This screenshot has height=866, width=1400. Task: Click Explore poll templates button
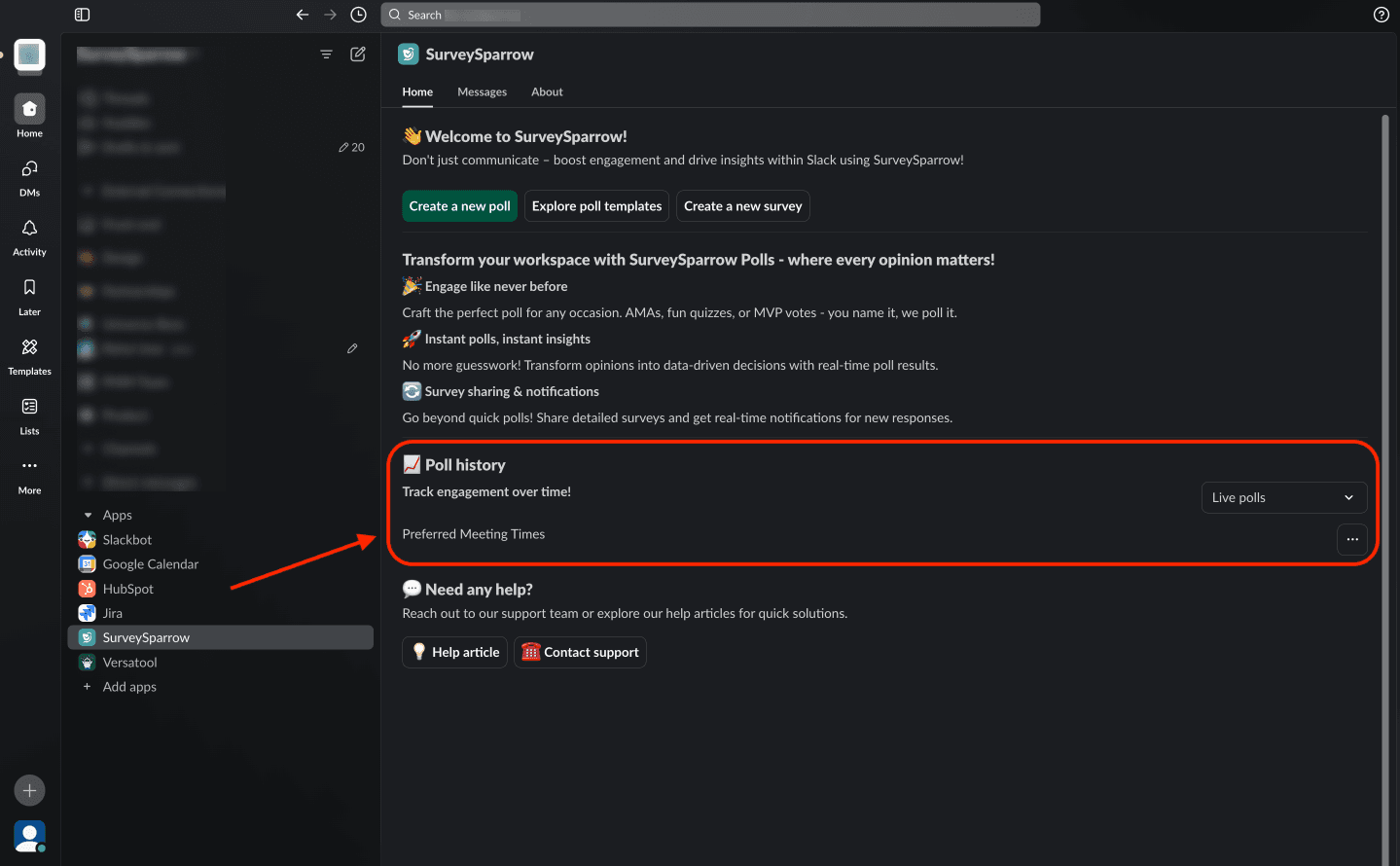coord(596,206)
